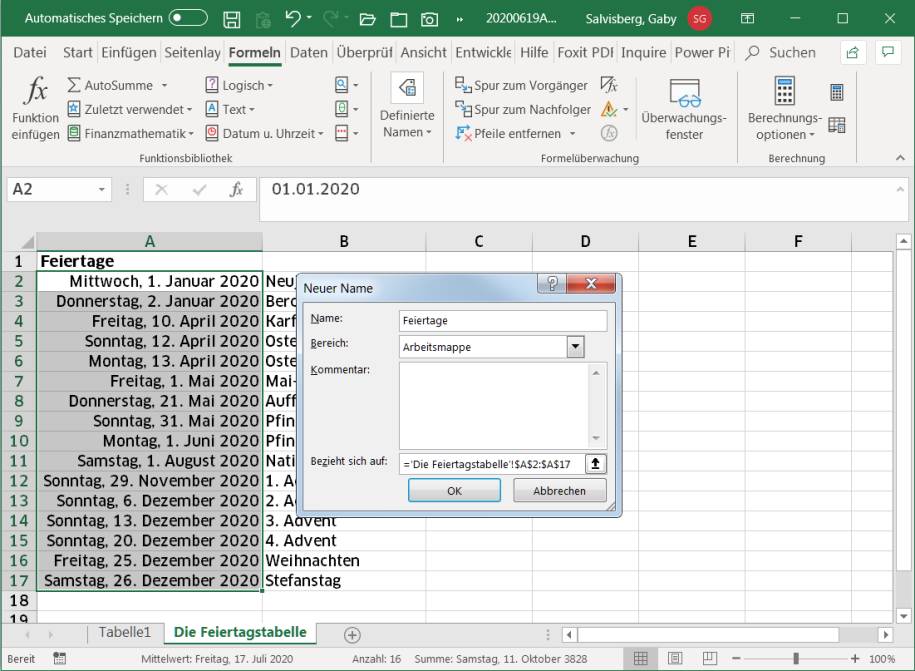915x671 pixels.
Task: Click the formula bar fx icon
Action: [x=236, y=190]
